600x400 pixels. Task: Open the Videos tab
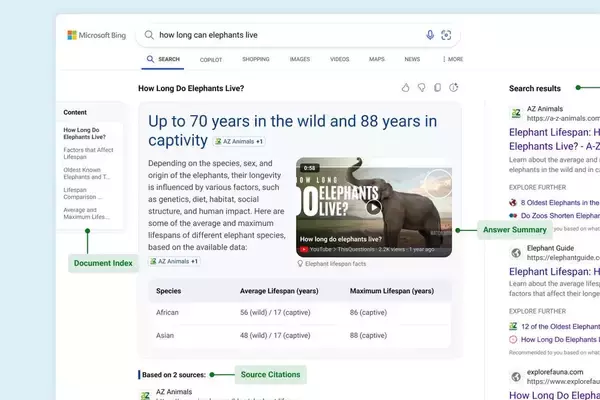pyautogui.click(x=340, y=59)
